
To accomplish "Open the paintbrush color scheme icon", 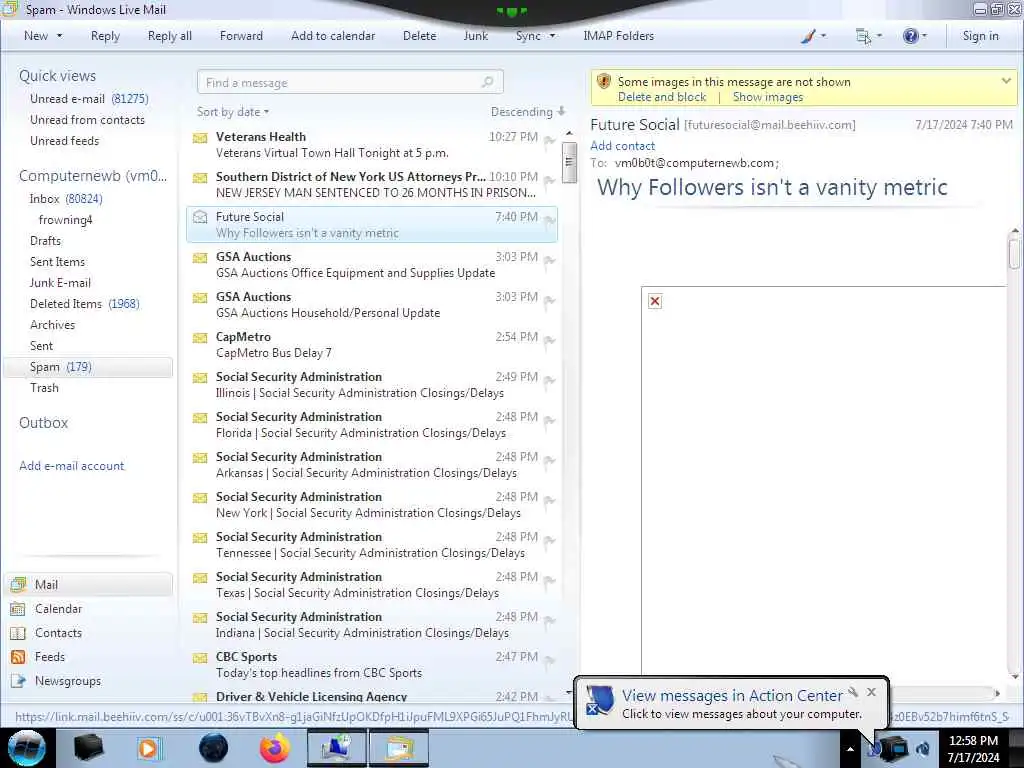I will pyautogui.click(x=808, y=36).
